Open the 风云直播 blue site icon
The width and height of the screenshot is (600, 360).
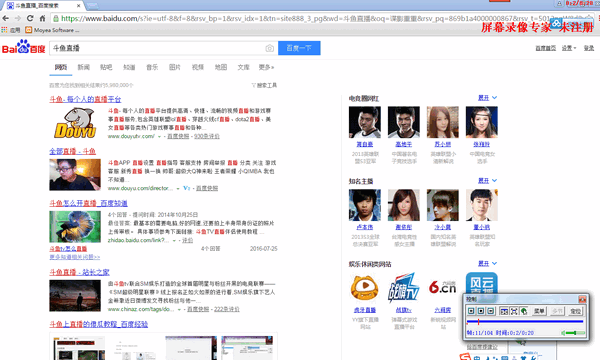point(481,283)
